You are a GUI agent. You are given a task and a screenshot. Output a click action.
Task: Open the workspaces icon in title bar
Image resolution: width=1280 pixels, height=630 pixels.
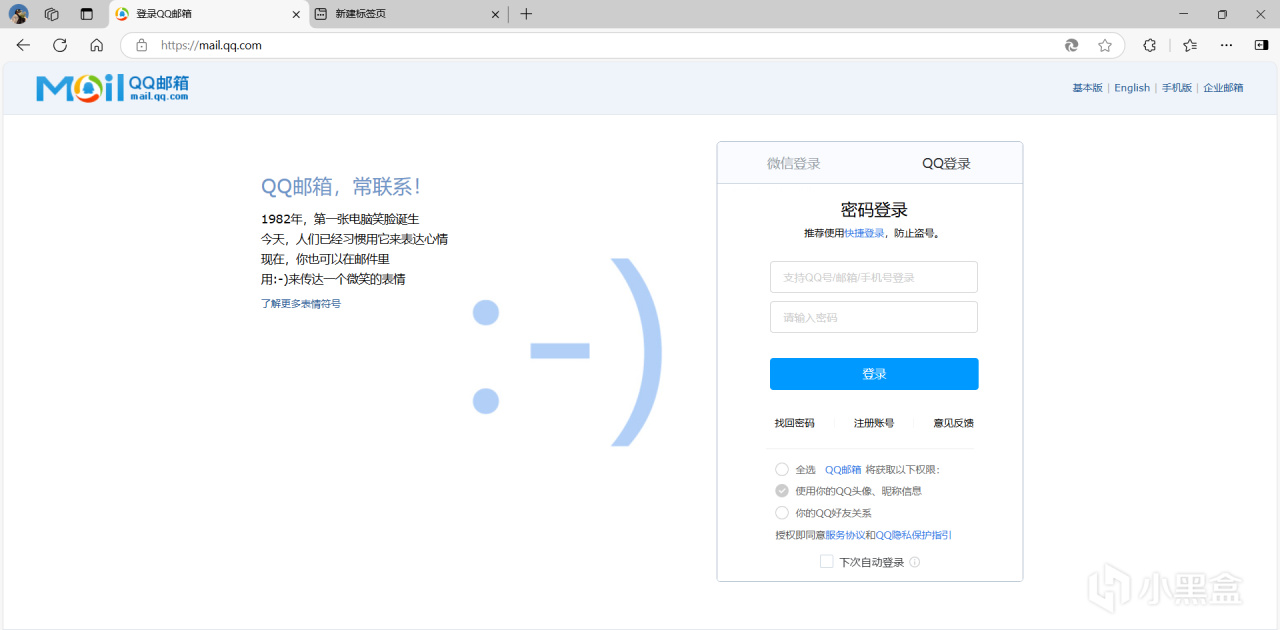pos(52,14)
